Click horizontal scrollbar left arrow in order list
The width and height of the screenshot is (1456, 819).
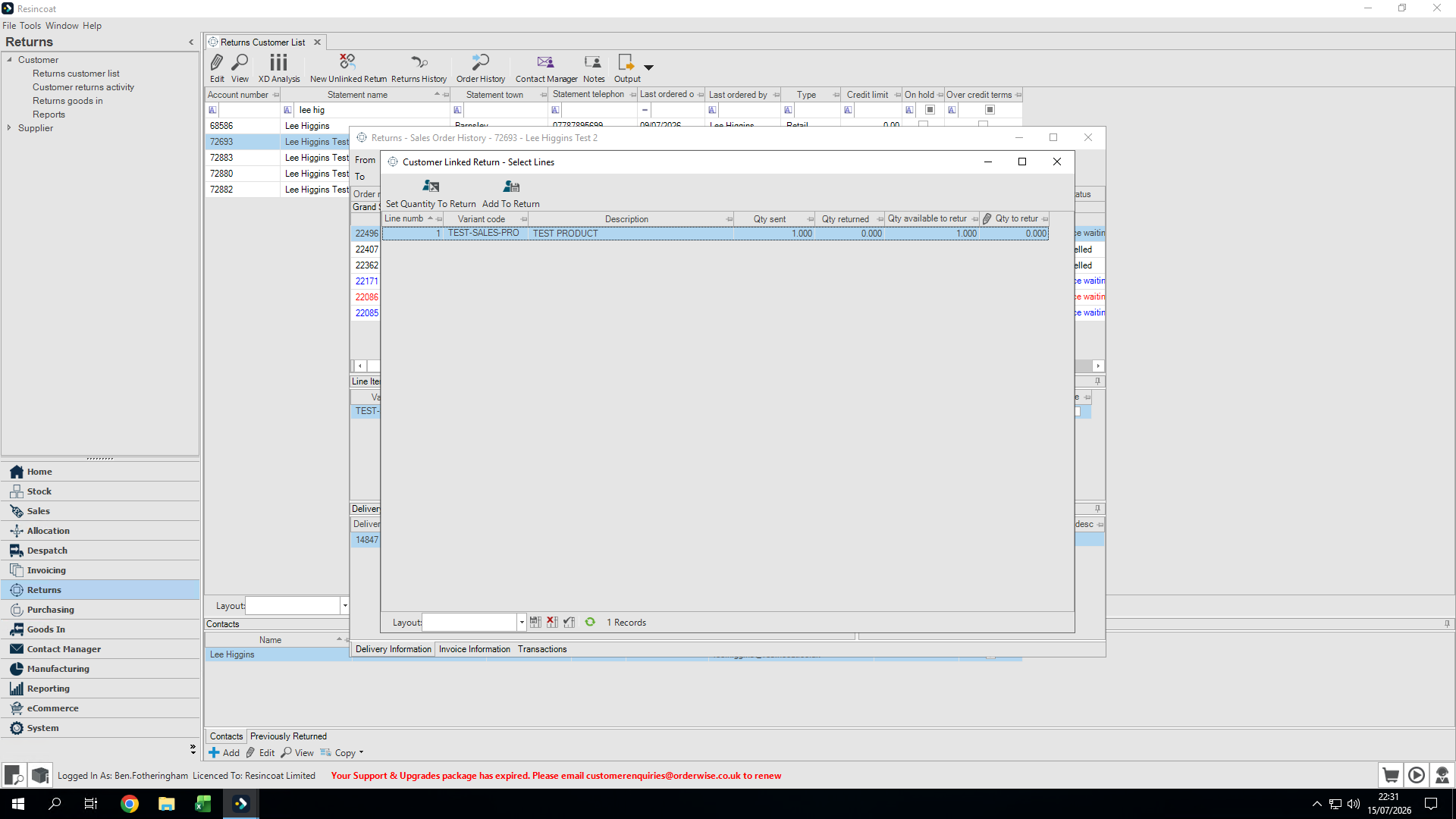pos(360,366)
